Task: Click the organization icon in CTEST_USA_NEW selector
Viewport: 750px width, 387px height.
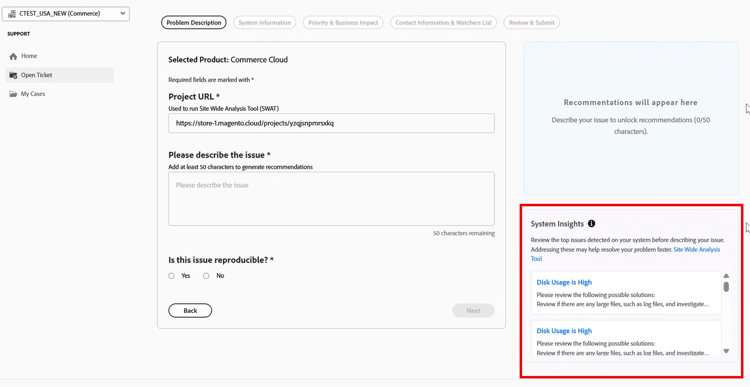Action: [x=12, y=13]
